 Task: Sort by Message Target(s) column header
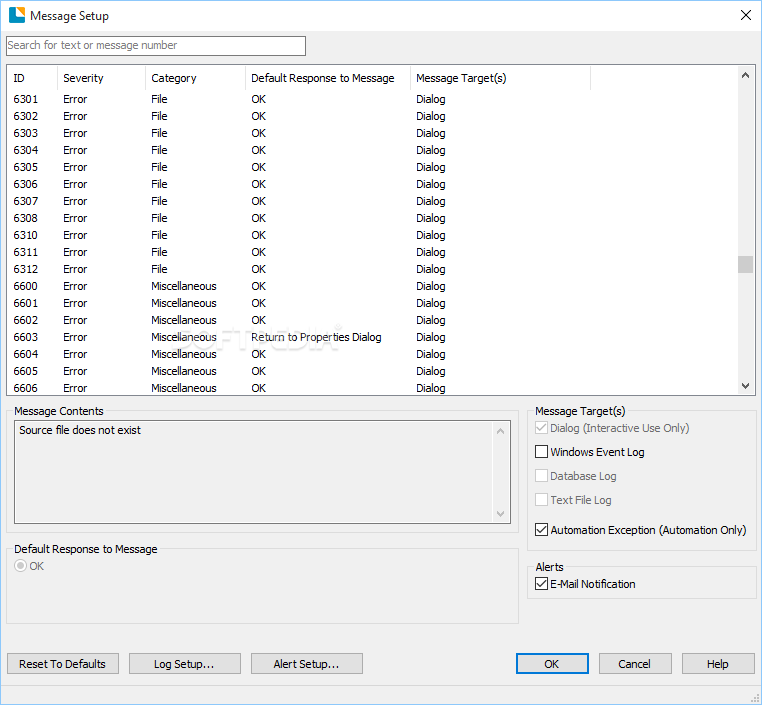[x=500, y=78]
